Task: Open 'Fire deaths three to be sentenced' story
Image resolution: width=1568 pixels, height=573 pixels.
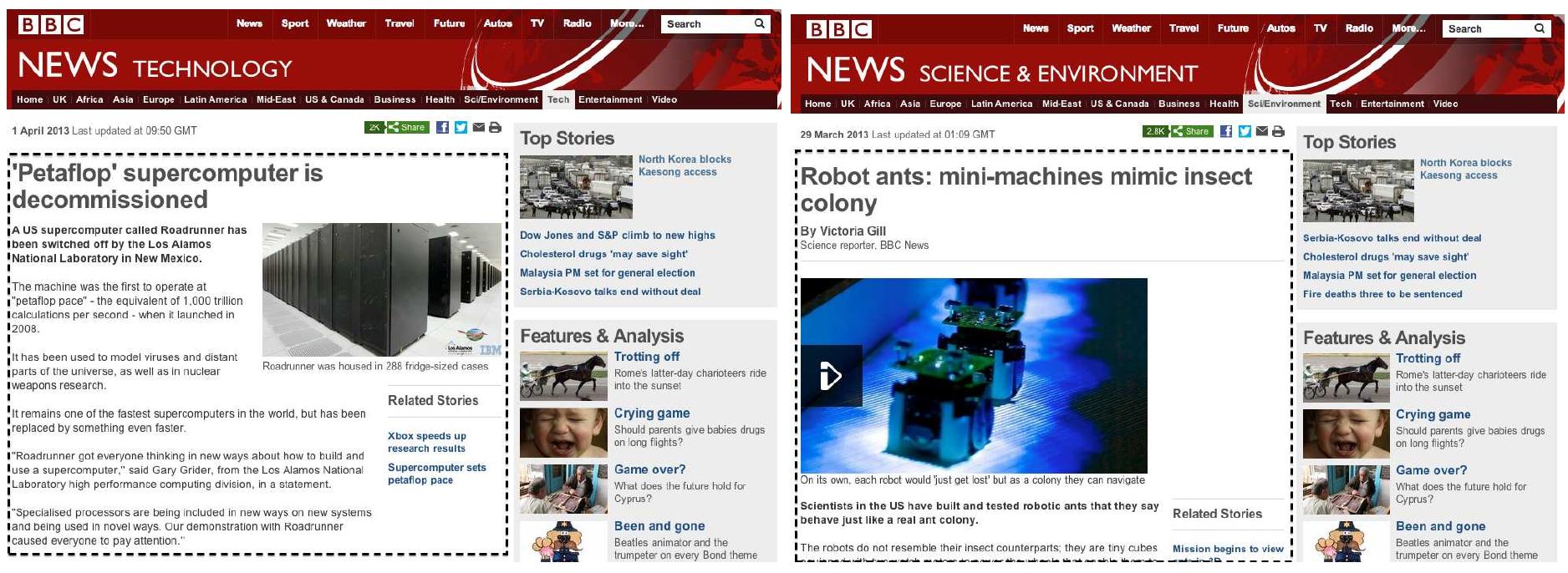Action: pos(1382,294)
